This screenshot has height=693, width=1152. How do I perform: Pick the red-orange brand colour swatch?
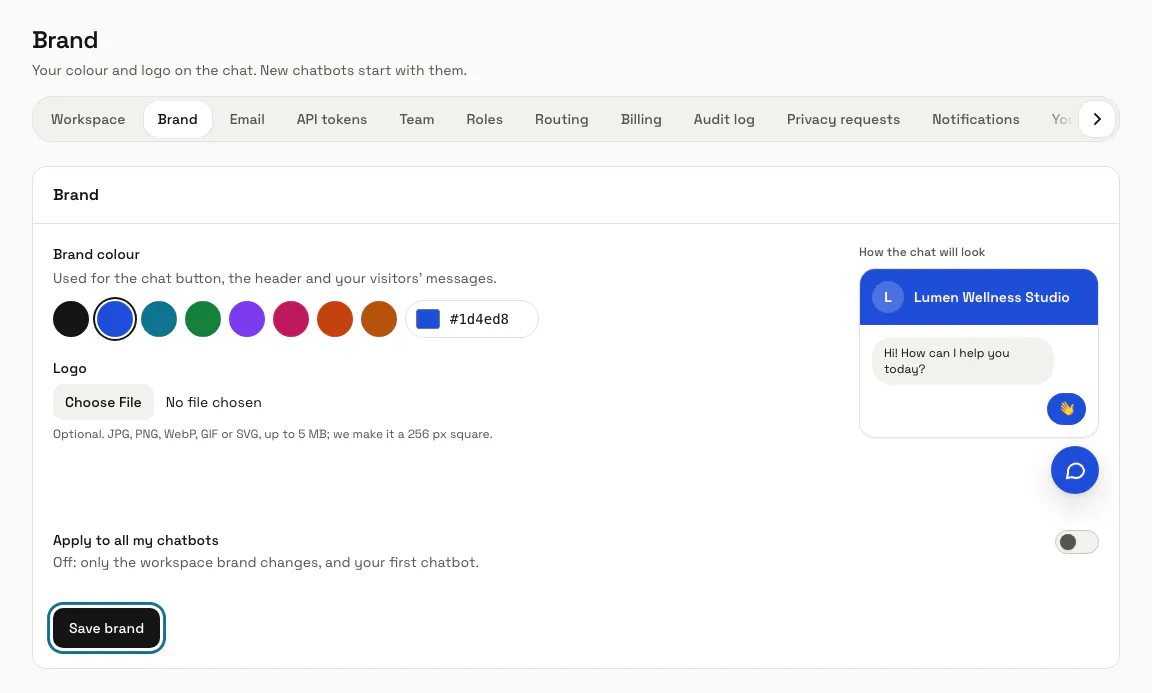[335, 319]
